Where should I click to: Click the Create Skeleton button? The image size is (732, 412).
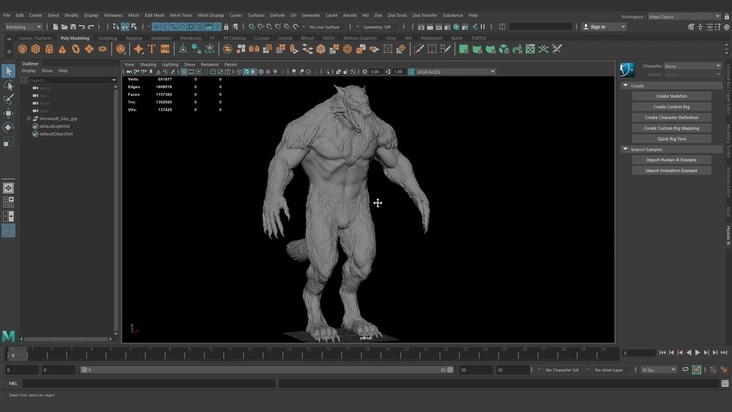[671, 96]
